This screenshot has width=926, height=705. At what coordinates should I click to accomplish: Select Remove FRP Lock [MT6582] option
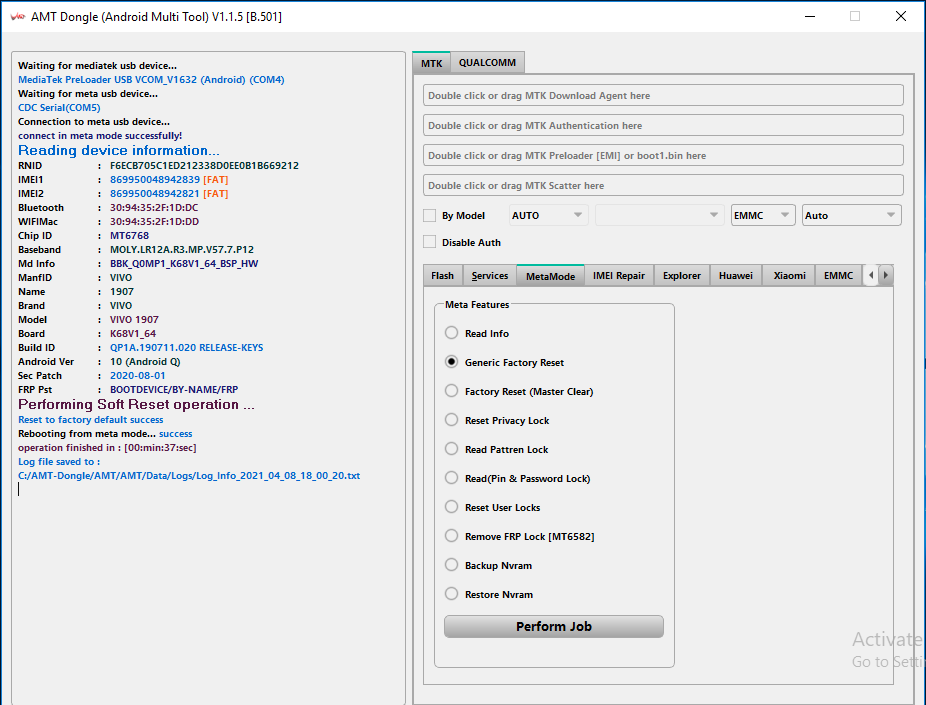(452, 536)
